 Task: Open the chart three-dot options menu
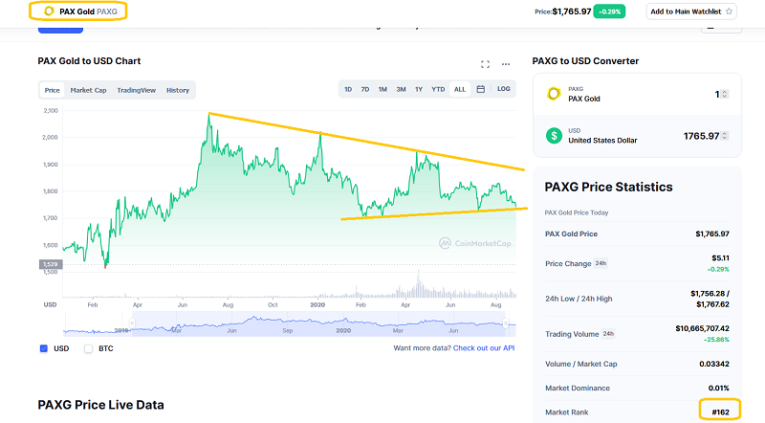507,64
